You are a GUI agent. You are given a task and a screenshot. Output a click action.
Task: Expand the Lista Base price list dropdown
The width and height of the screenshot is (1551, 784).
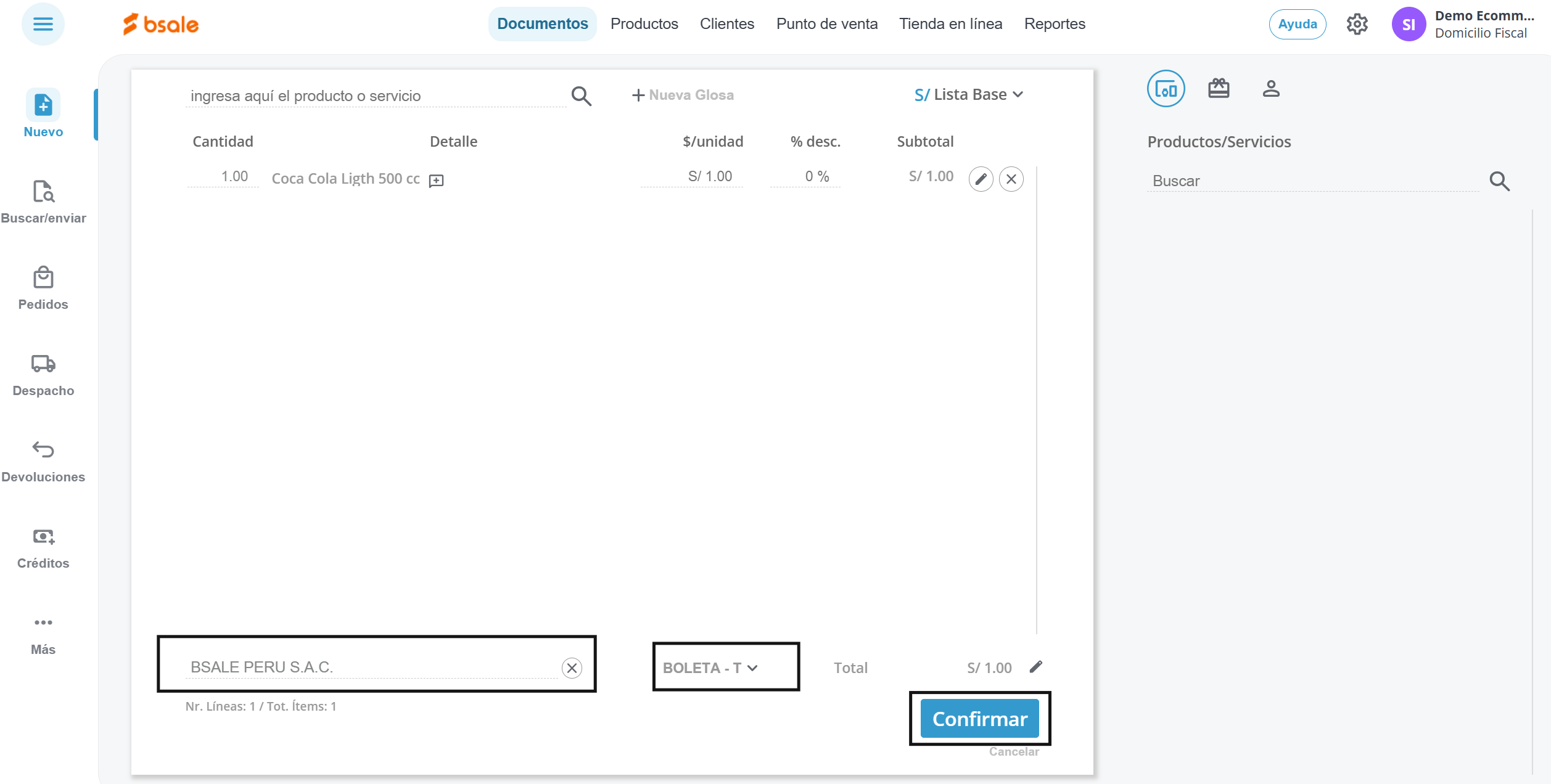coord(969,95)
